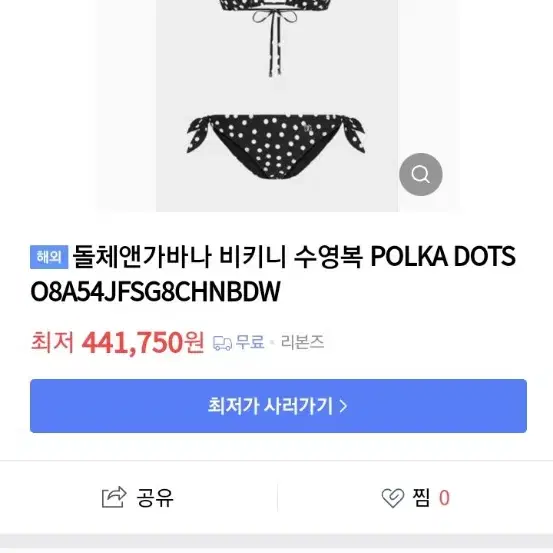Open the magnifier zoom on product image

point(420,174)
